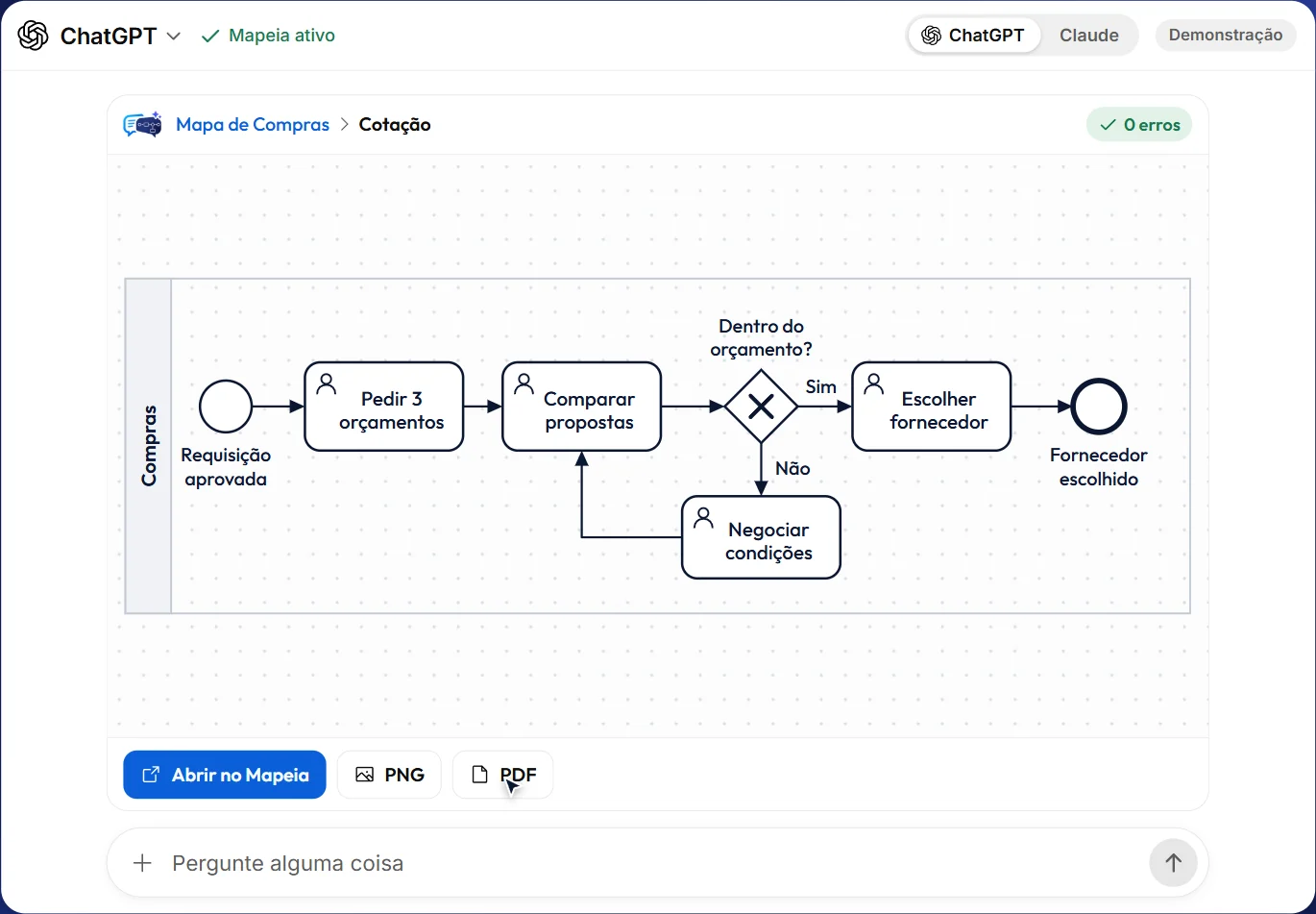
Task: Switch to the ChatGPT toggle tab
Action: (x=974, y=36)
